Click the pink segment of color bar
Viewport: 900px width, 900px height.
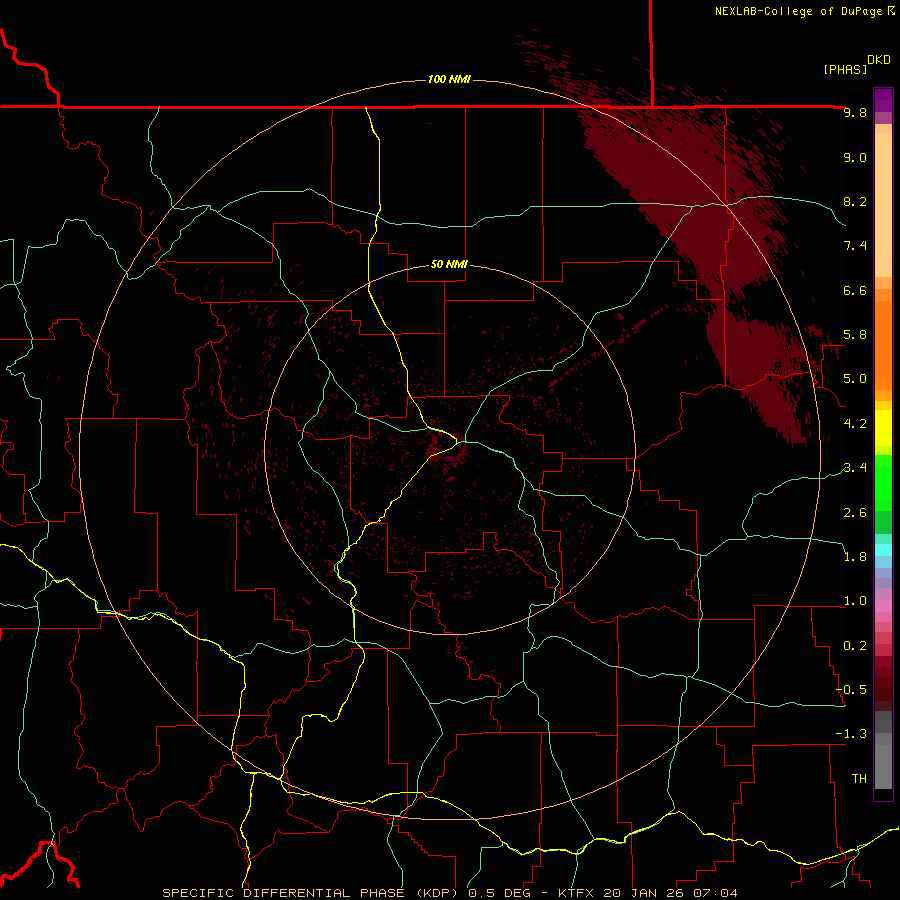point(883,606)
